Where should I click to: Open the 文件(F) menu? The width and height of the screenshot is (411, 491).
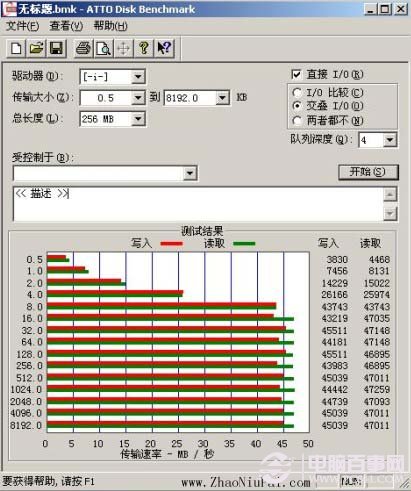[23, 26]
